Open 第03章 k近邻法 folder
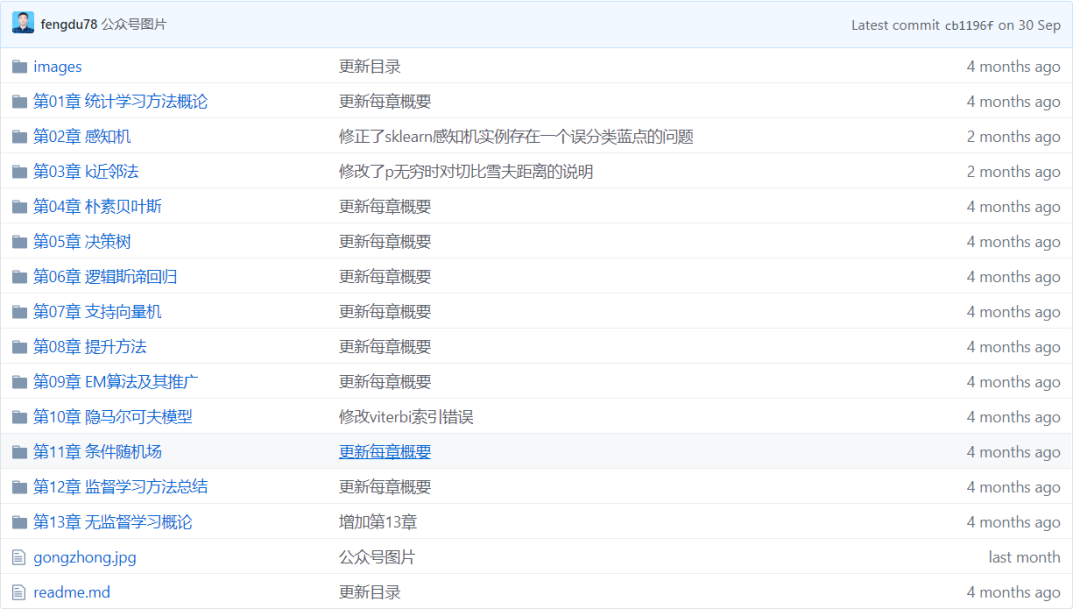Screen dimensions: 1080x616 click(x=85, y=172)
